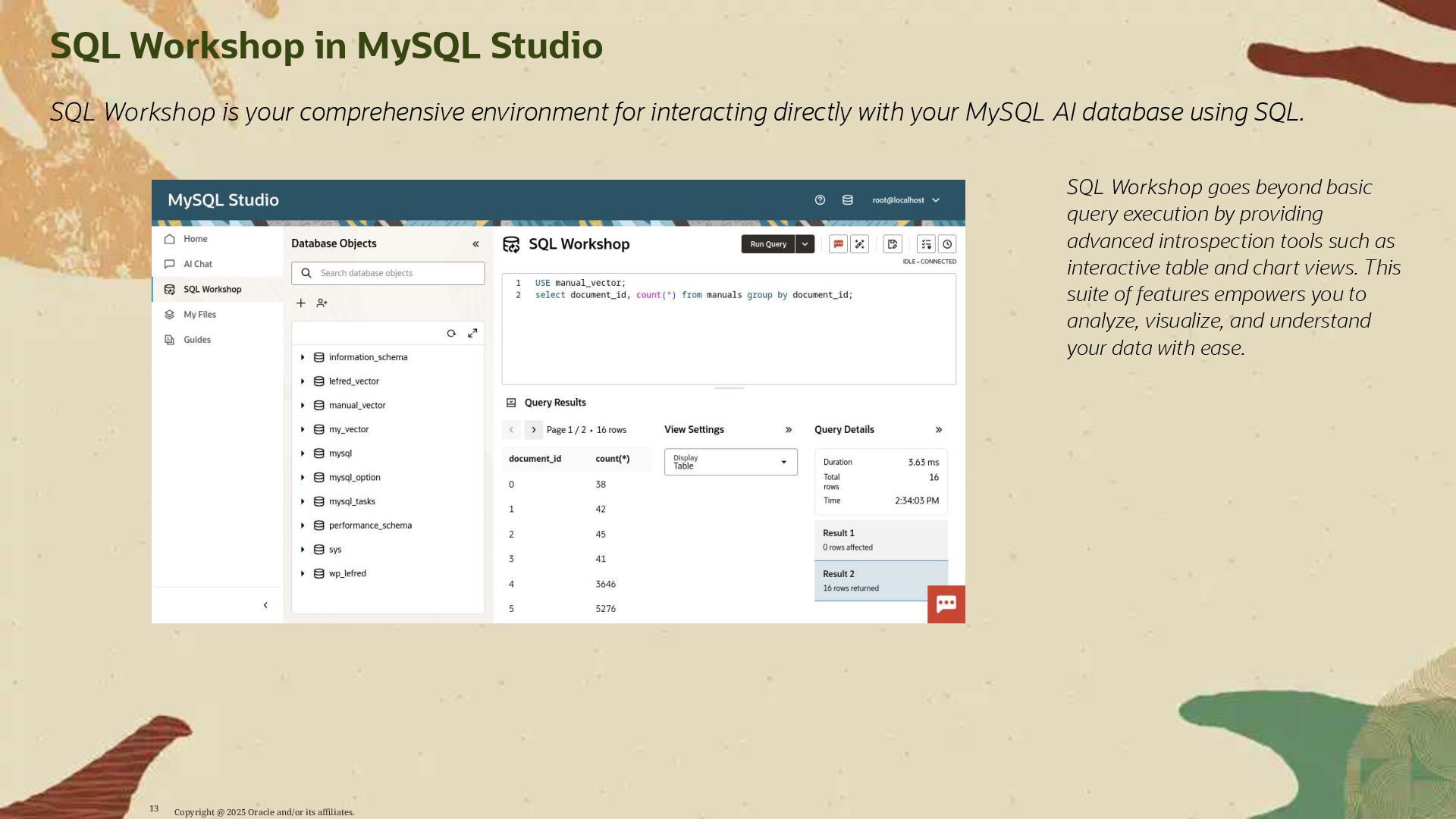Click the save query icon
This screenshot has height=819, width=1456.
(x=893, y=244)
